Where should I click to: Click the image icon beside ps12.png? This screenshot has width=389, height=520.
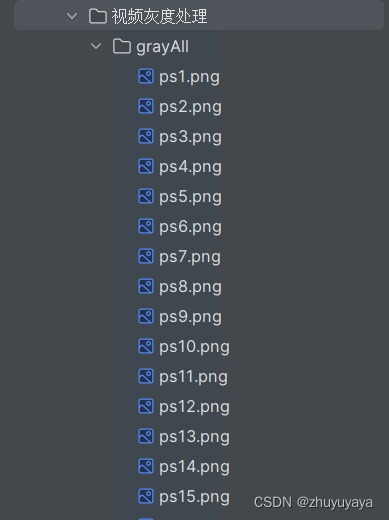(x=146, y=406)
